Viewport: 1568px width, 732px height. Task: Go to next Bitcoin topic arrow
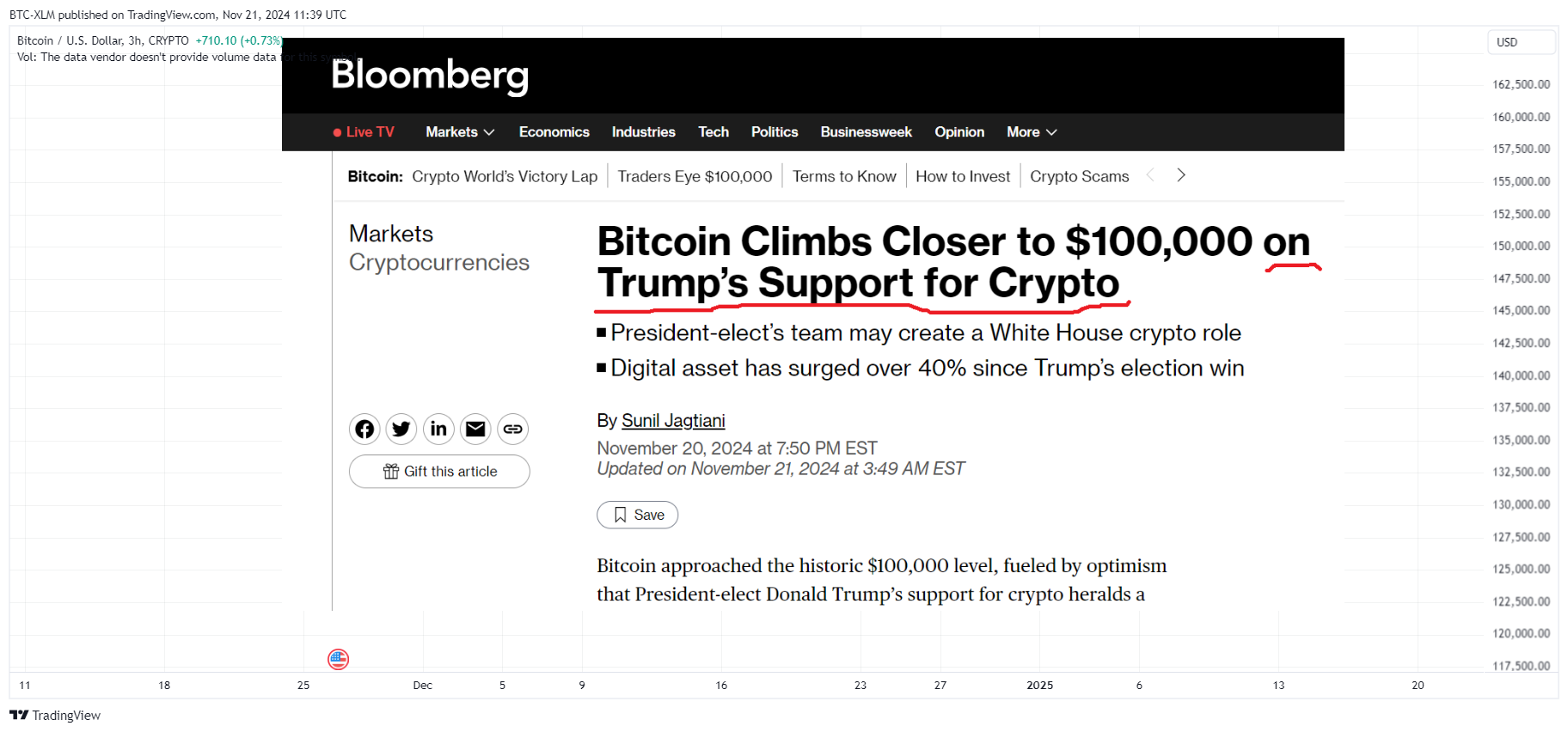pos(1181,175)
